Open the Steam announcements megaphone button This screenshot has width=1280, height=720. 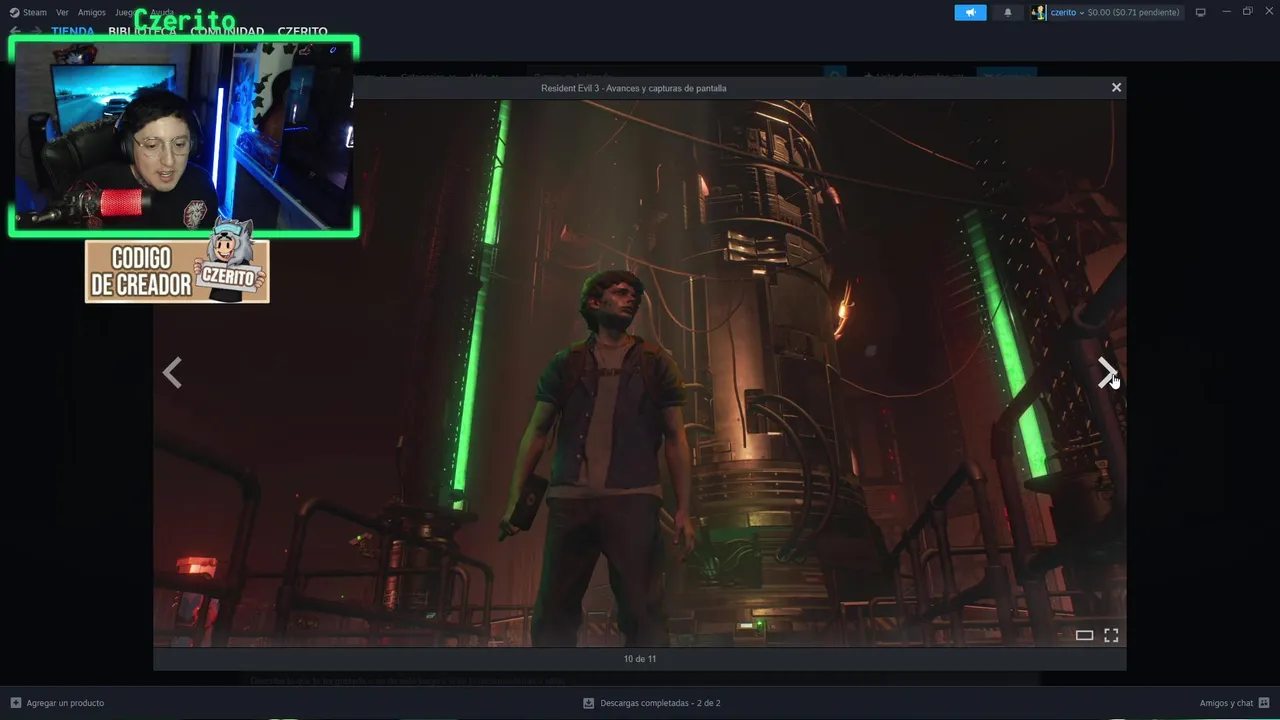click(970, 12)
